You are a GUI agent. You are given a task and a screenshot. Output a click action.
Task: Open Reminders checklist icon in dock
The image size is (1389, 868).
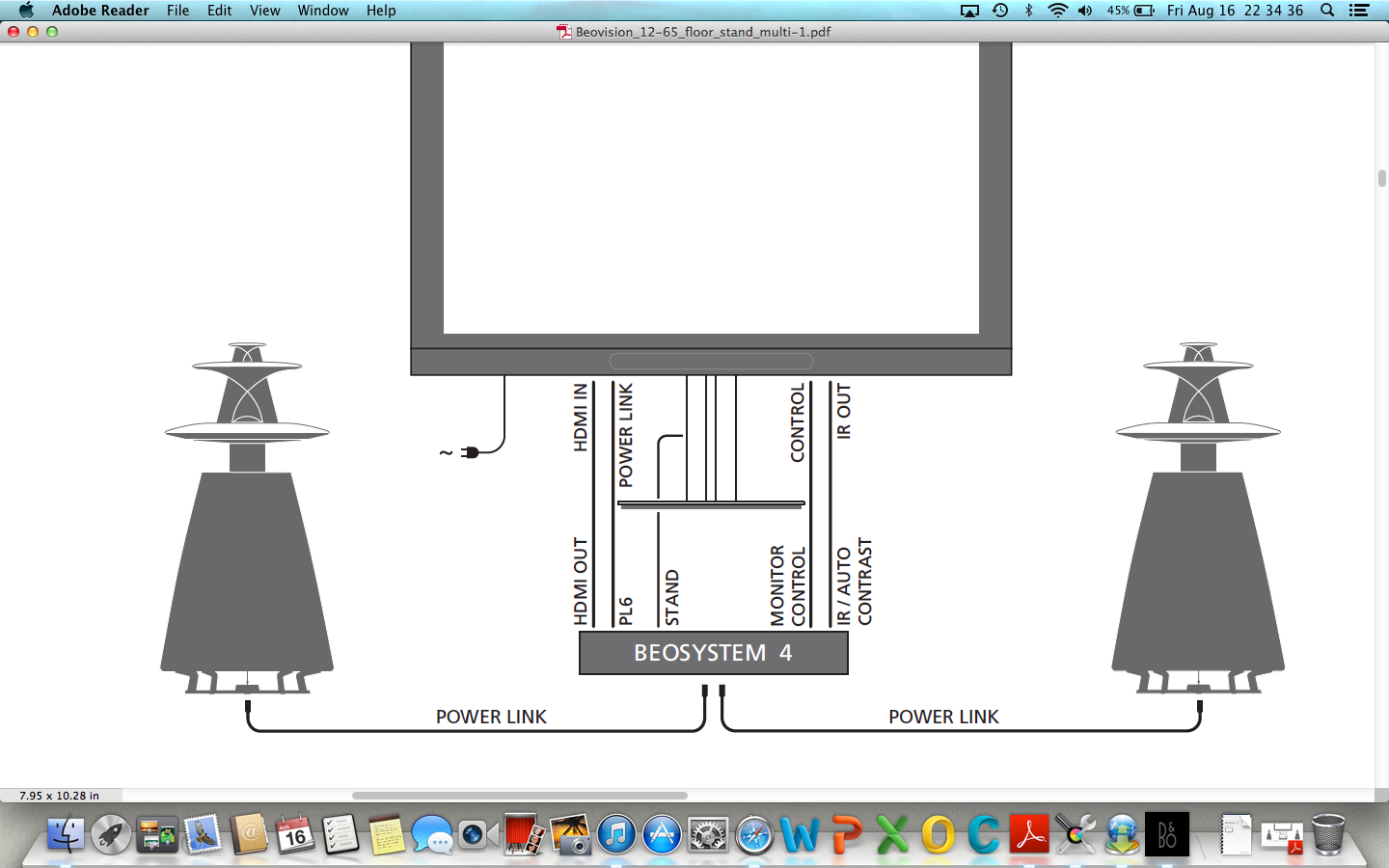(x=340, y=834)
